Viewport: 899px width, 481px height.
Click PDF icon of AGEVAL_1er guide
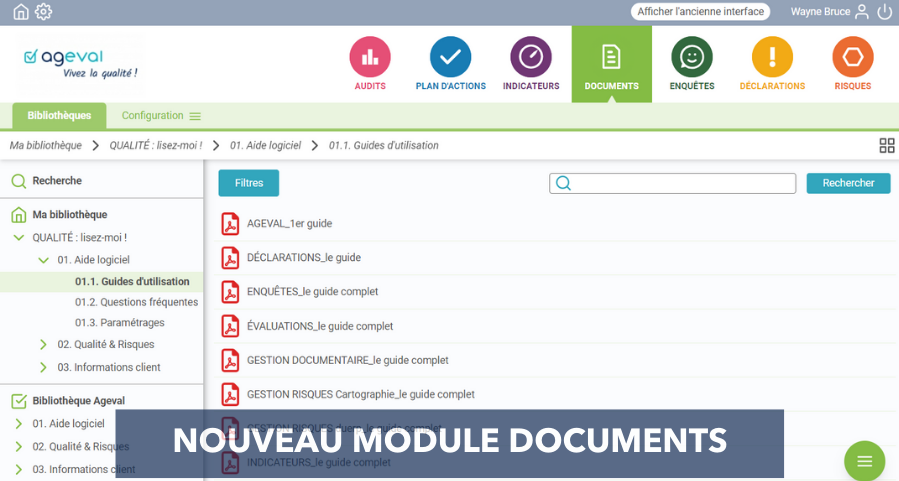click(x=230, y=224)
